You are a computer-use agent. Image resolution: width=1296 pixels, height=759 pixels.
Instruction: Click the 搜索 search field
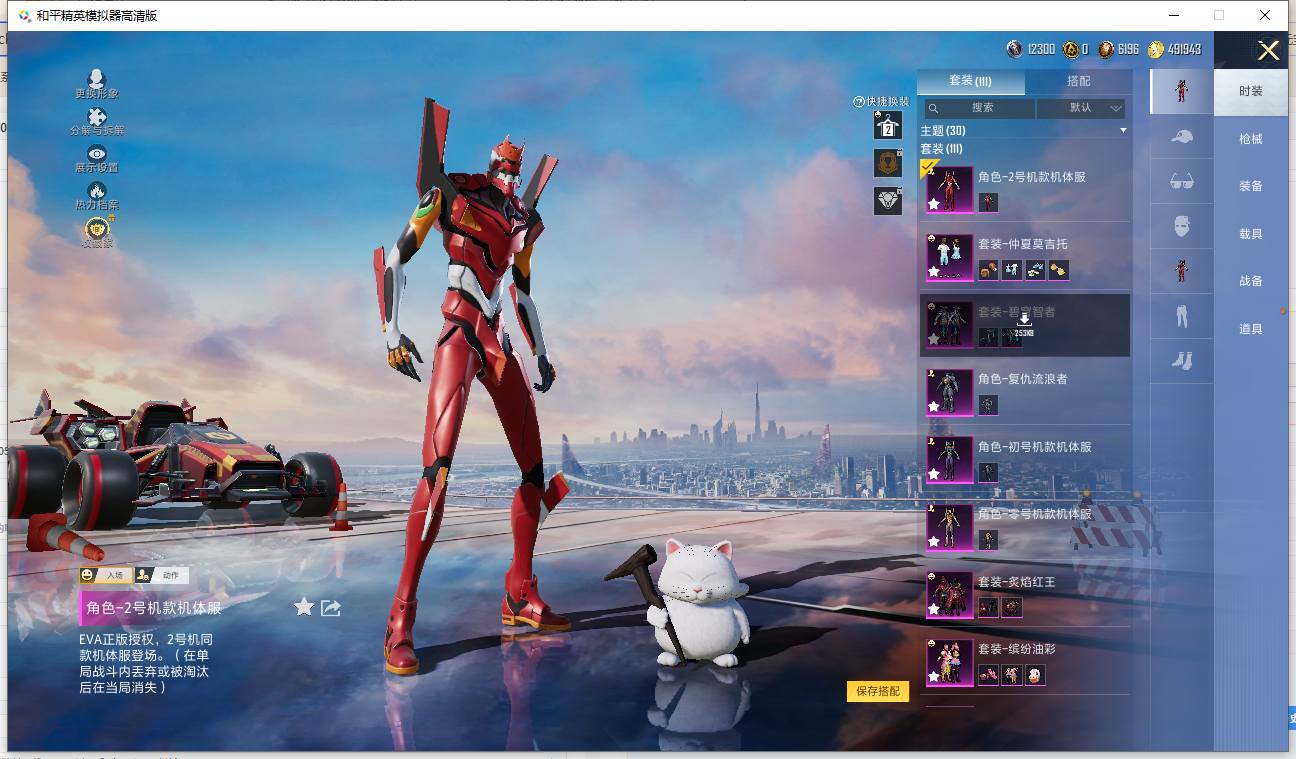tap(979, 108)
